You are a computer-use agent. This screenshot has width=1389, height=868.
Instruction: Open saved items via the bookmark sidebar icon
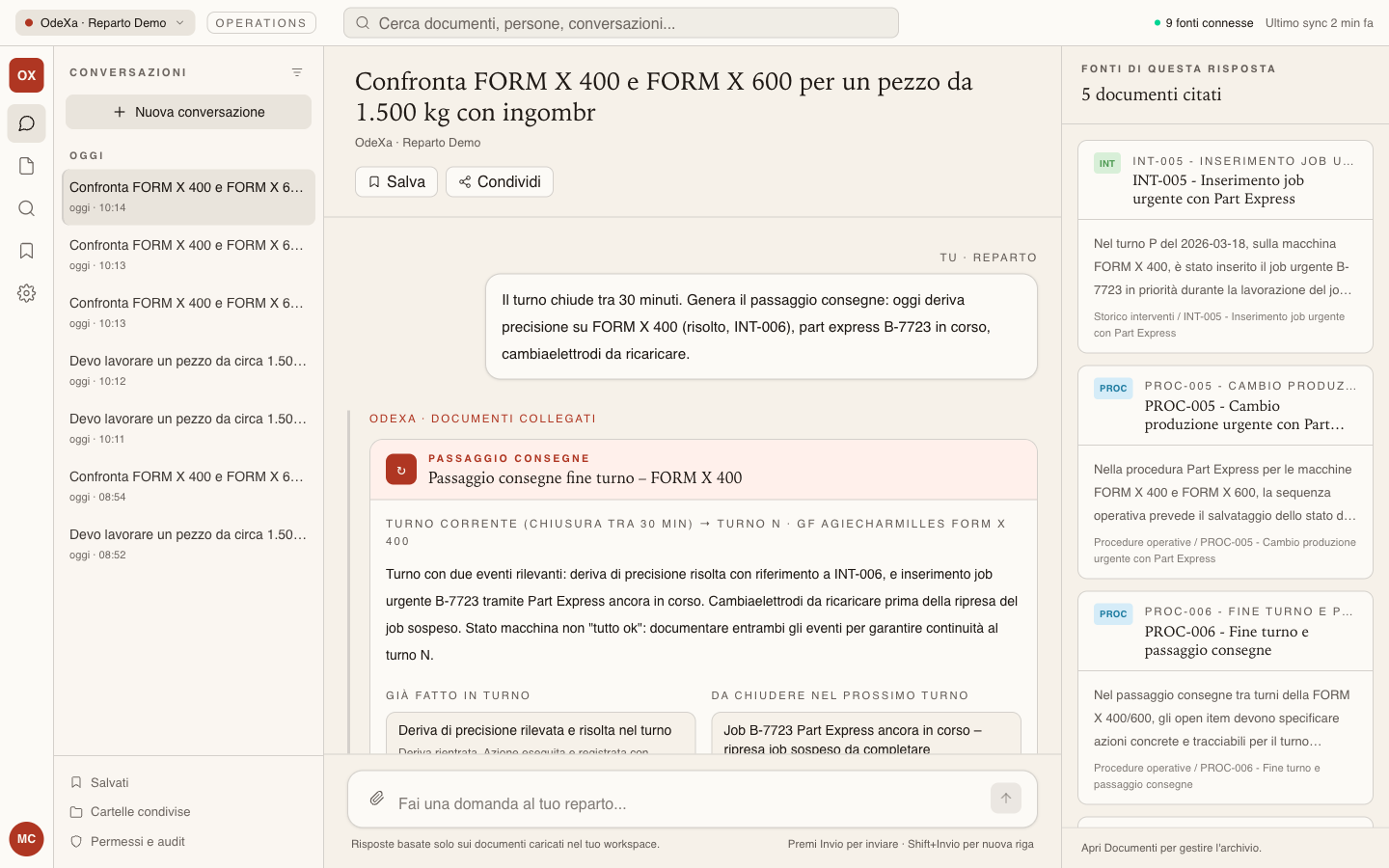click(26, 251)
